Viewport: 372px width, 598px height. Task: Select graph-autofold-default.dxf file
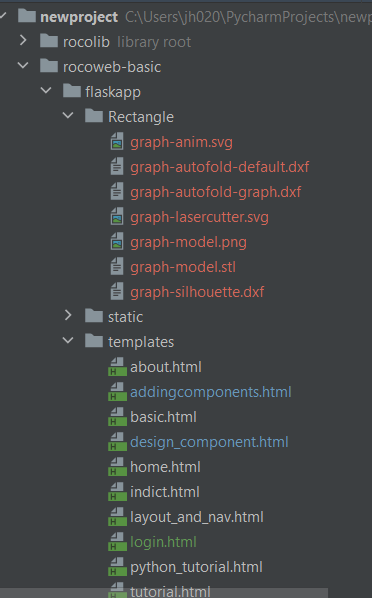click(219, 167)
